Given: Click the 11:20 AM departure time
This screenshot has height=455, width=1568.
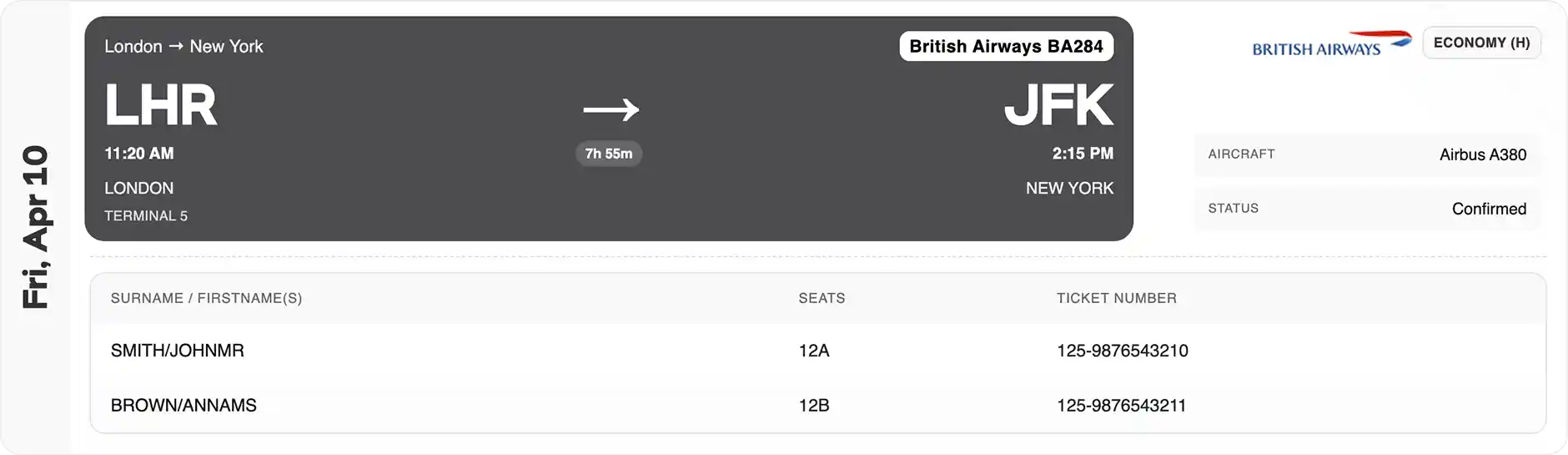Looking at the screenshot, I should click(139, 154).
